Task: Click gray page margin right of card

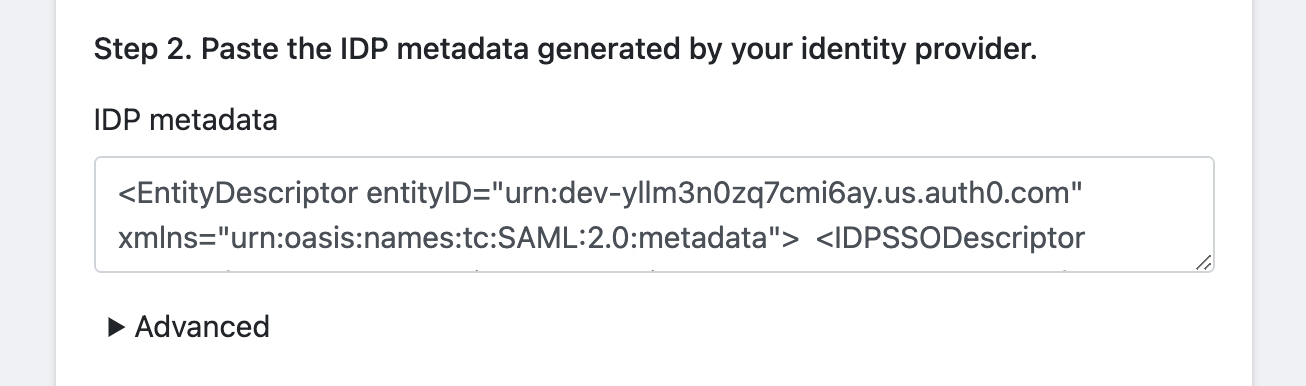Action: (x=1279, y=193)
